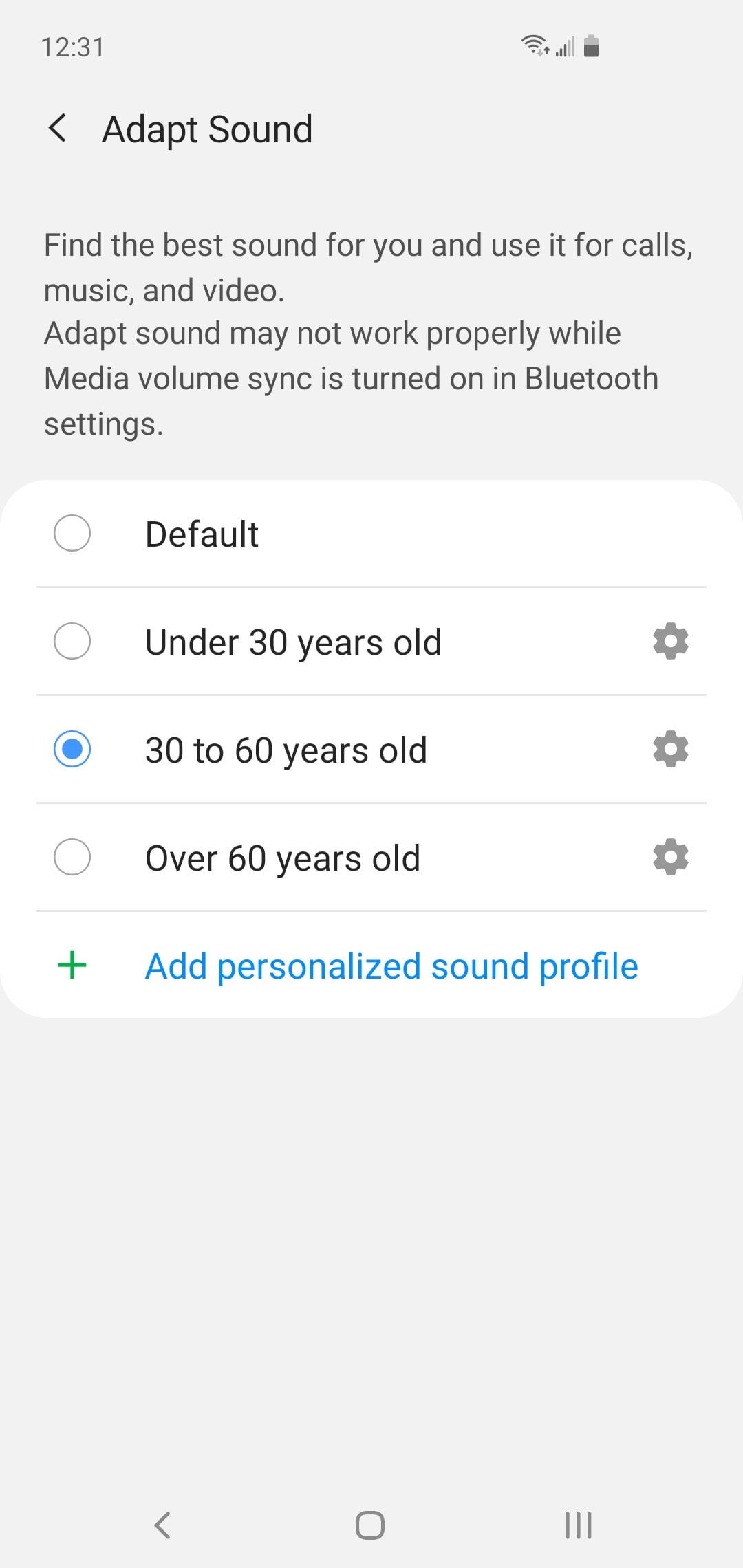Viewport: 743px width, 1568px height.
Task: Select the Default radio button
Action: click(x=72, y=533)
